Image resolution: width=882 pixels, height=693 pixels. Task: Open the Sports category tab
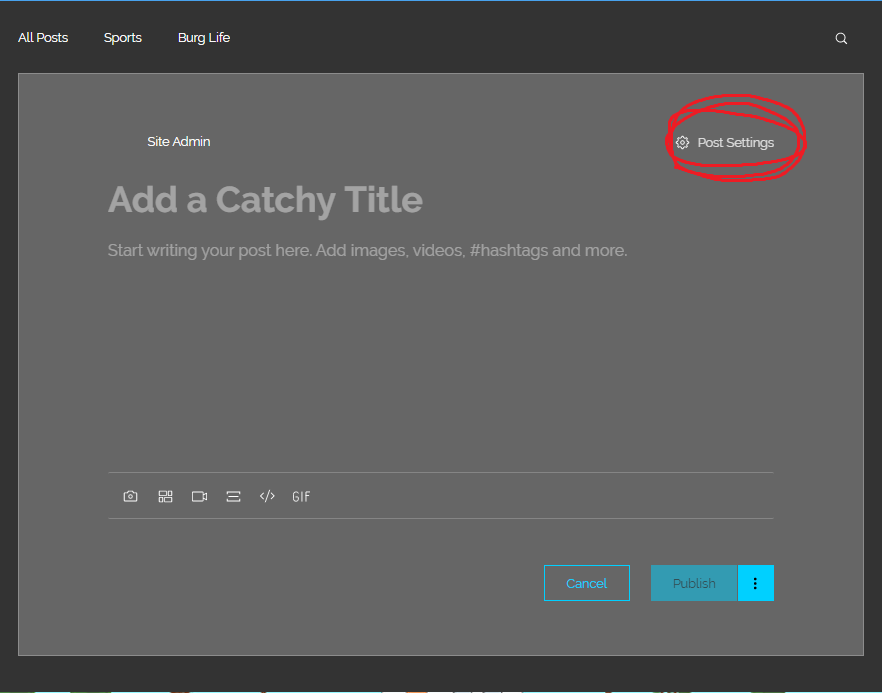[122, 37]
